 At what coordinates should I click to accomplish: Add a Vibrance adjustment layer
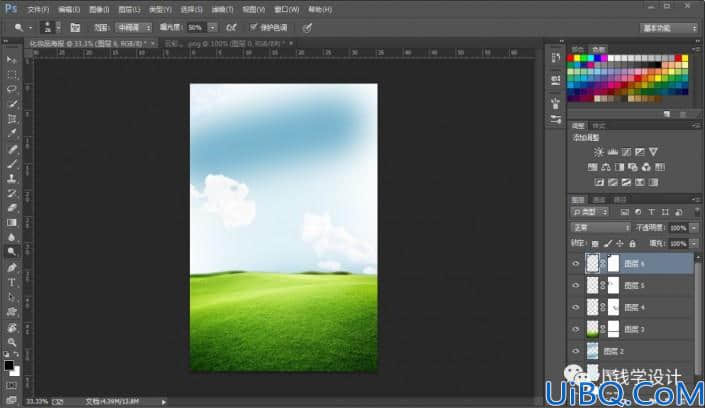click(653, 152)
